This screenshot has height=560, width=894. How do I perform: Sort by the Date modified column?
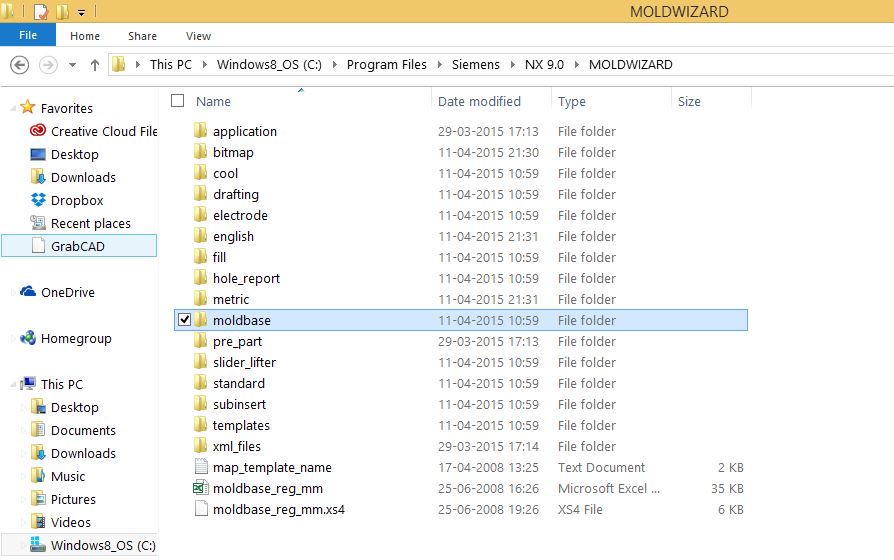pos(479,102)
